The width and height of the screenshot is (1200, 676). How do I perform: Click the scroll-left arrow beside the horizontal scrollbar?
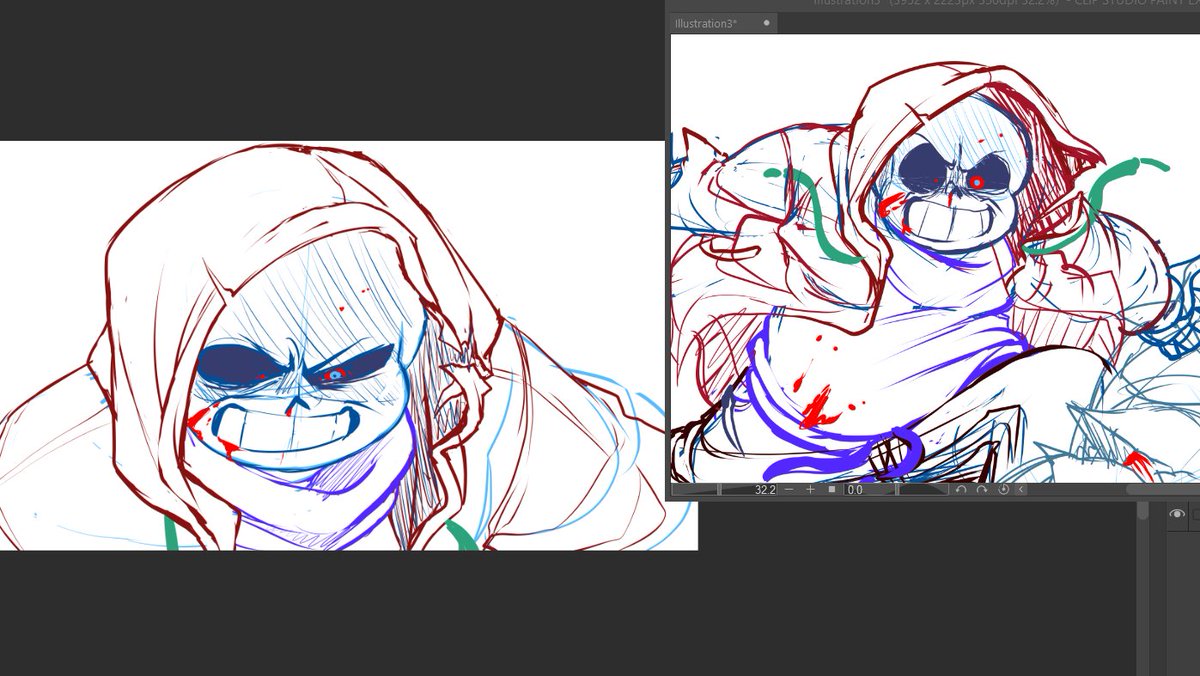tap(1021, 490)
